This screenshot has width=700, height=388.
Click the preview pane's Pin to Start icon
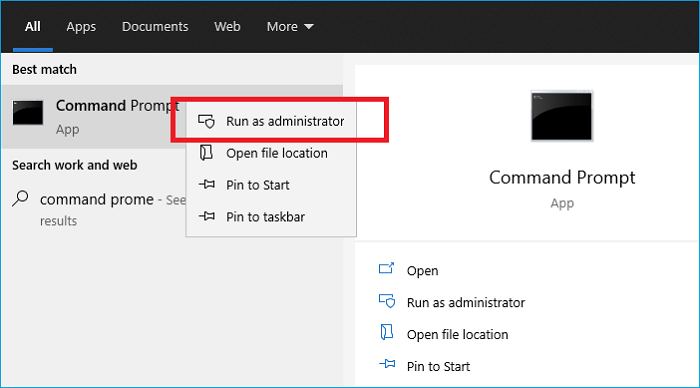[387, 364]
